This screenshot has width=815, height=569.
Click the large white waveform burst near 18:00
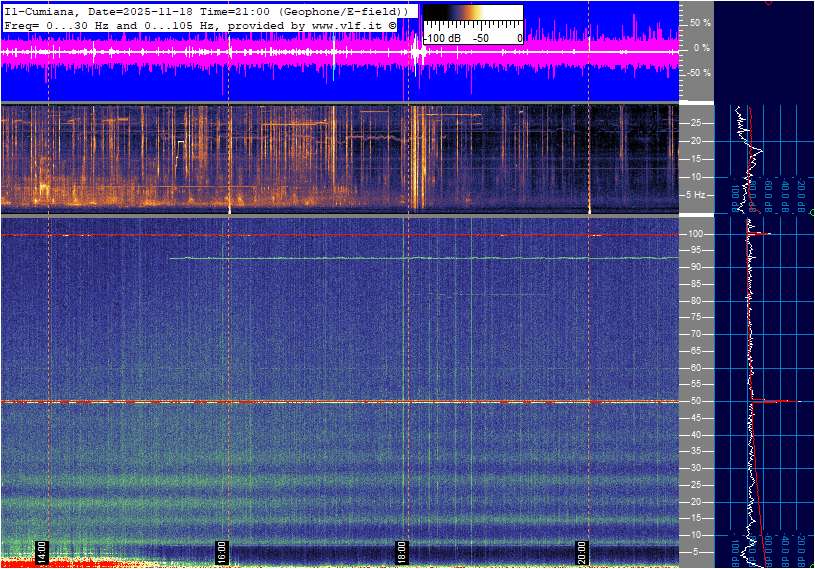pyautogui.click(x=418, y=52)
